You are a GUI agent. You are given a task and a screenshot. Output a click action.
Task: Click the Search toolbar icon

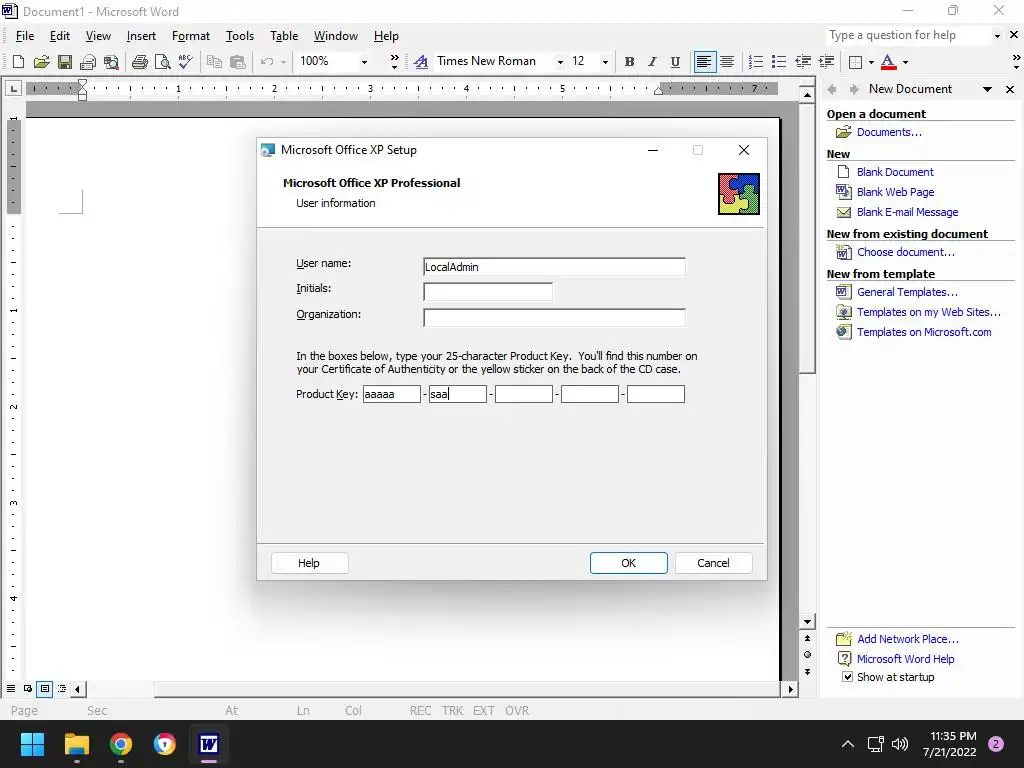(112, 62)
